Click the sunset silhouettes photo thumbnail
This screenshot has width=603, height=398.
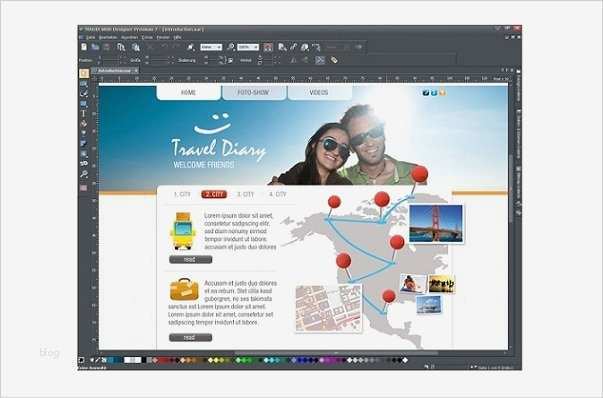442,284
